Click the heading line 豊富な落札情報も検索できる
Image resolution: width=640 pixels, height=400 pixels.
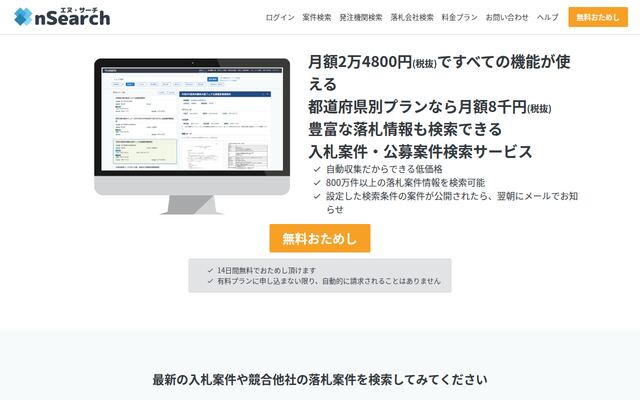coord(405,129)
